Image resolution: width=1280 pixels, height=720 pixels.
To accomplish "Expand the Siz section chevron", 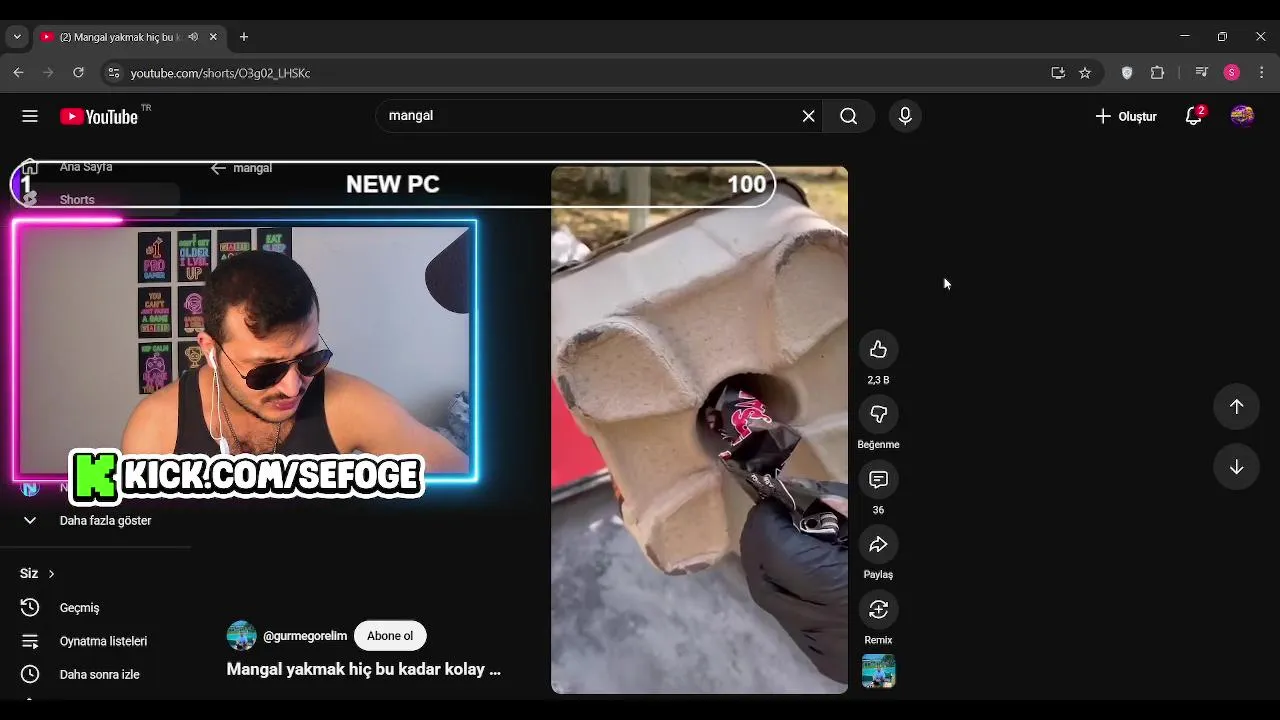I will point(51,573).
